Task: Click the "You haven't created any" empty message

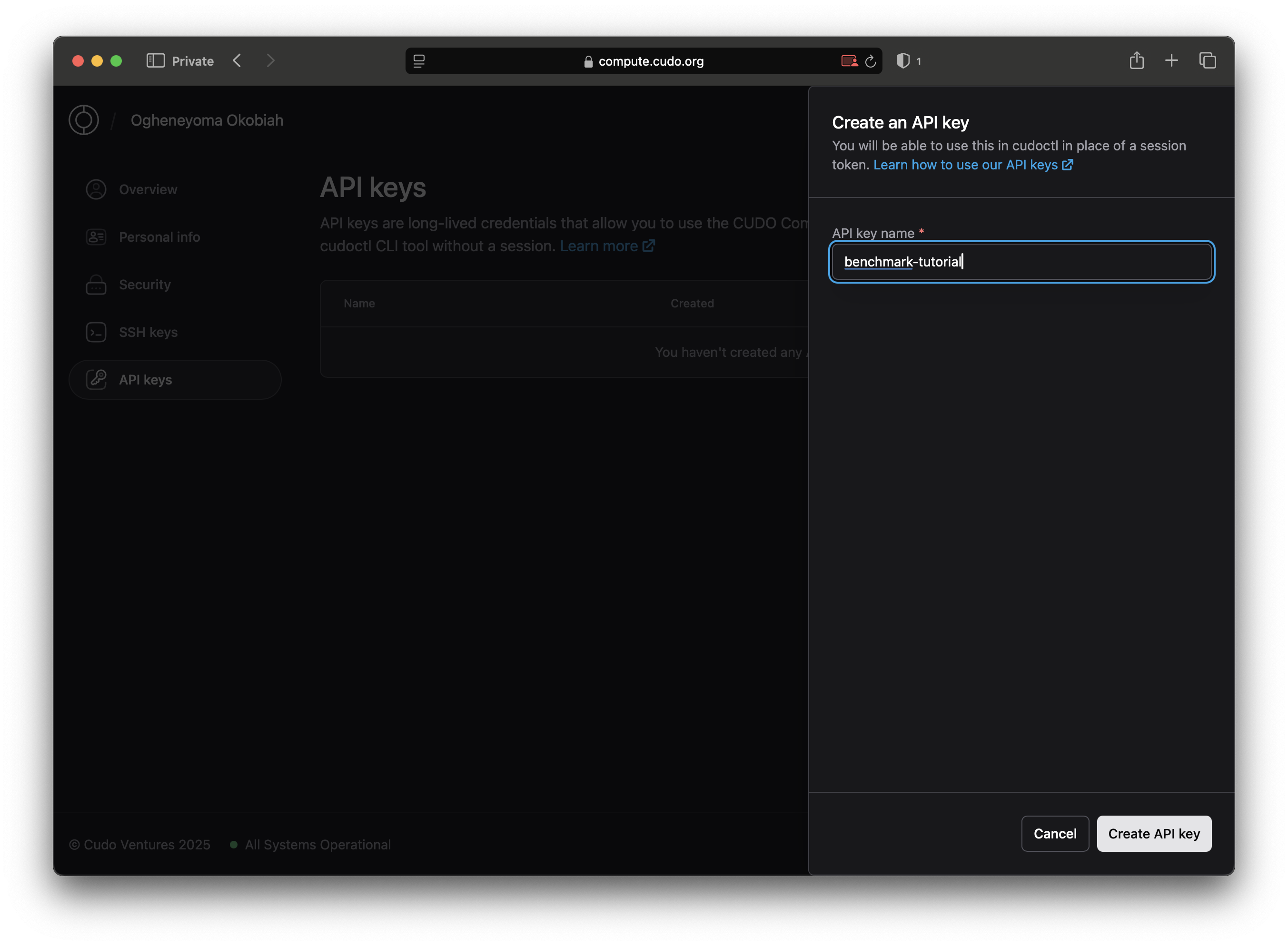Action: click(731, 352)
